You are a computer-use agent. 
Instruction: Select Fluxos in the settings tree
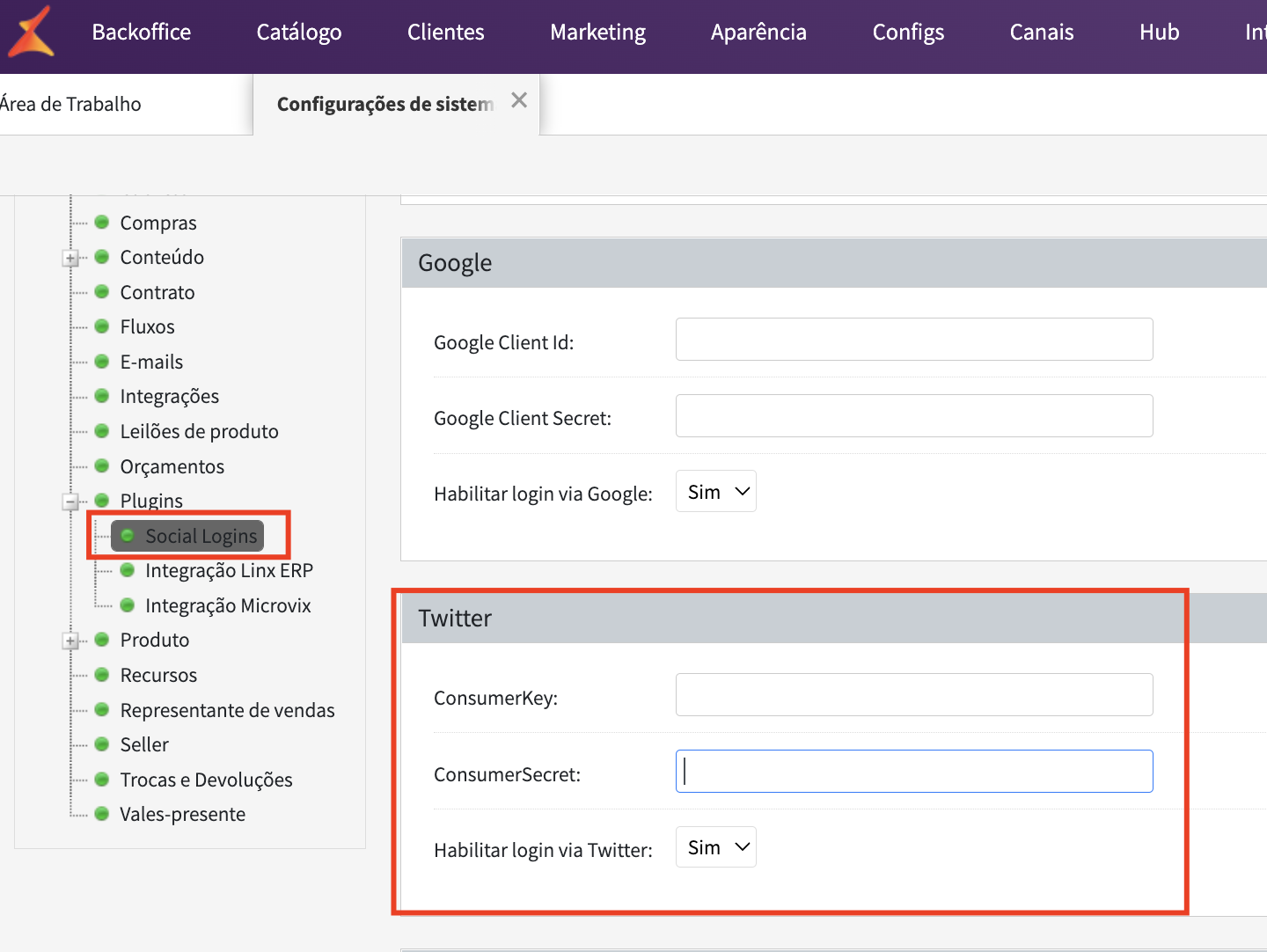(147, 326)
